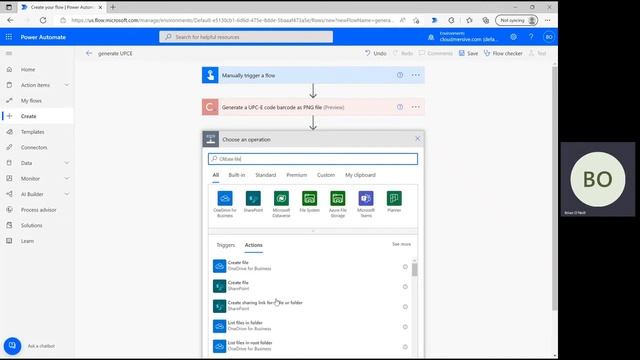Click back arrow next to generate UPCE

coord(89,53)
